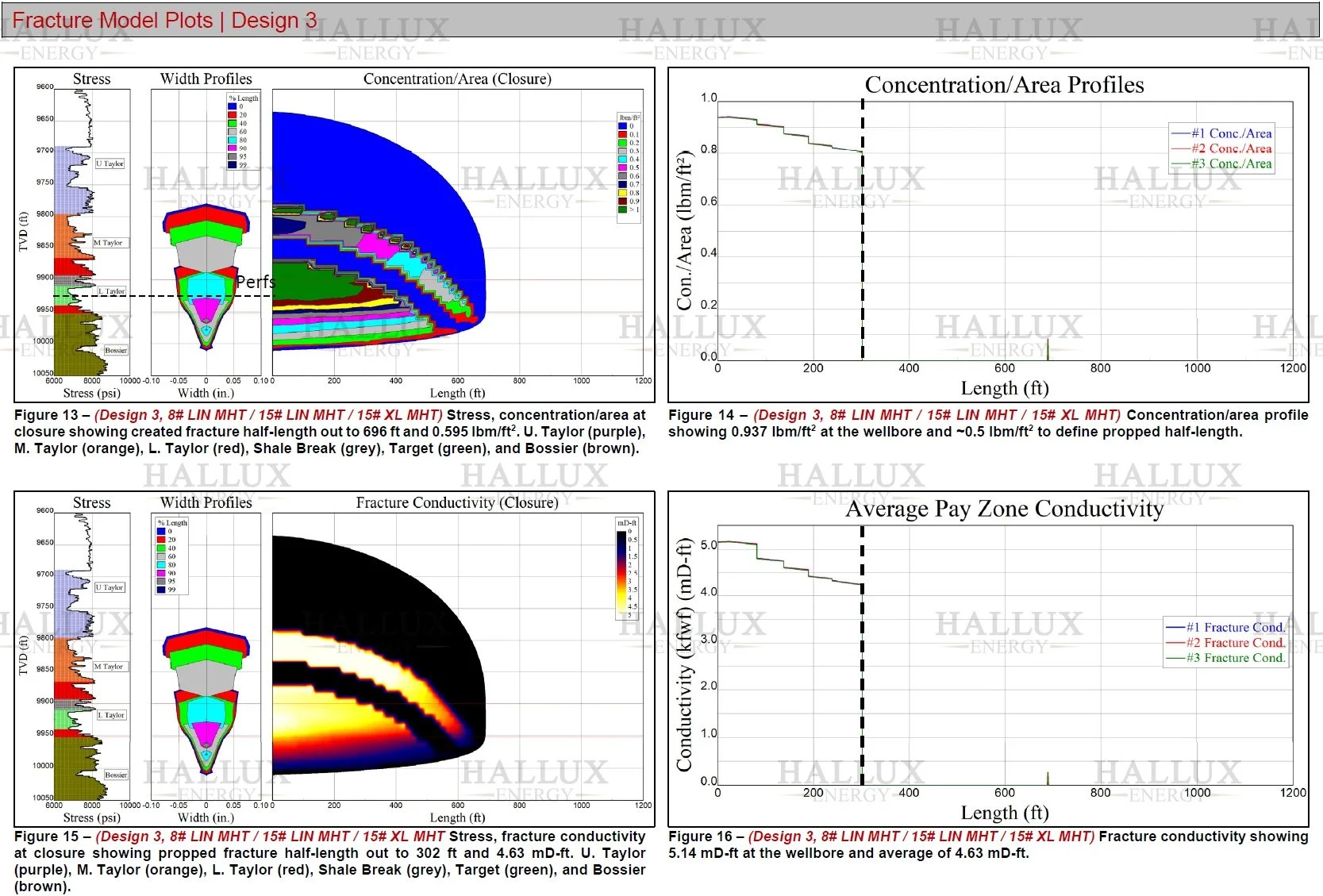
Task: Click the lower width profile fracture shape
Action: [206, 700]
